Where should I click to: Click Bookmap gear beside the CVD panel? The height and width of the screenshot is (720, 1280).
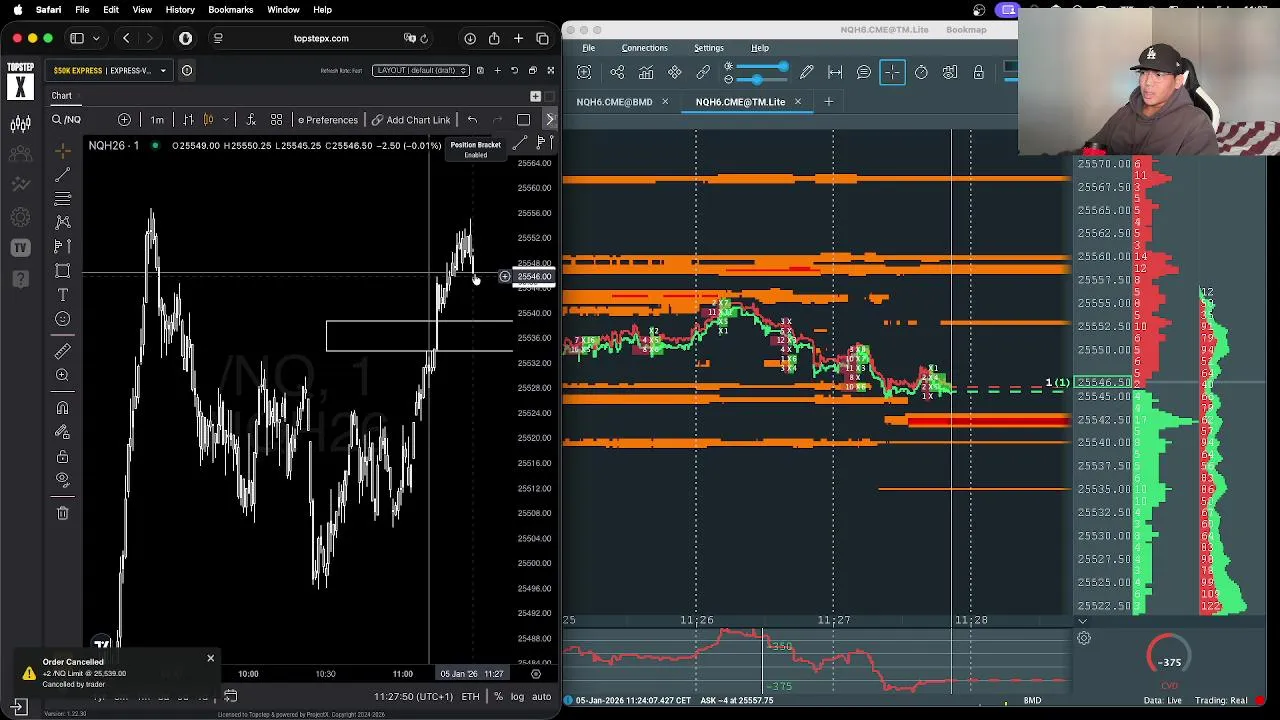pyautogui.click(x=1083, y=638)
